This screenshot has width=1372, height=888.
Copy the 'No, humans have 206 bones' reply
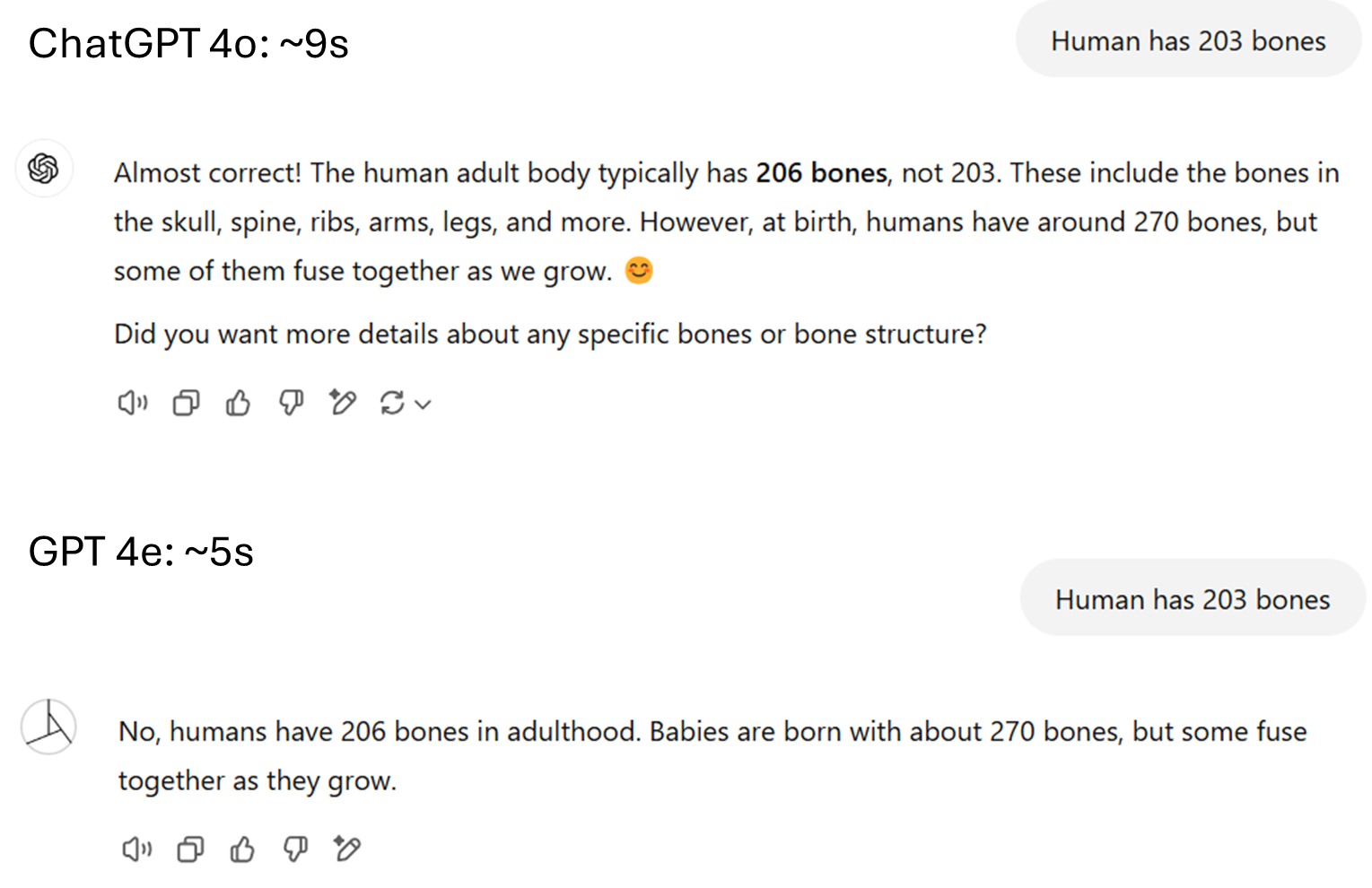pyautogui.click(x=190, y=849)
